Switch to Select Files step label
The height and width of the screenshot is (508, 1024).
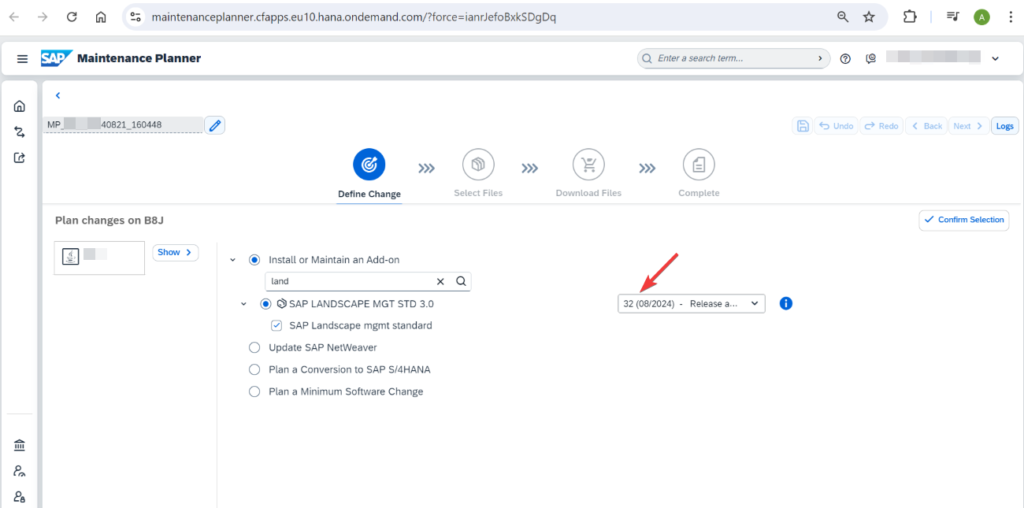click(x=478, y=193)
